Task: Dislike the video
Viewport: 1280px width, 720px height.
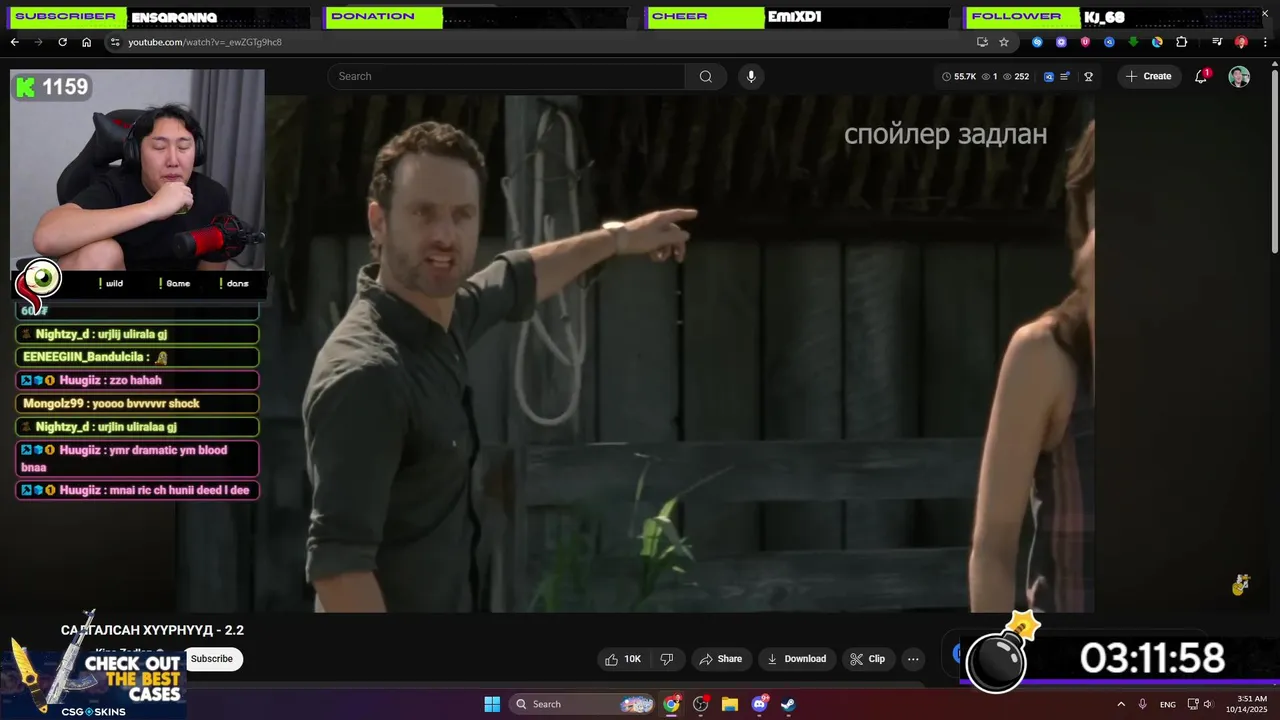Action: (667, 659)
